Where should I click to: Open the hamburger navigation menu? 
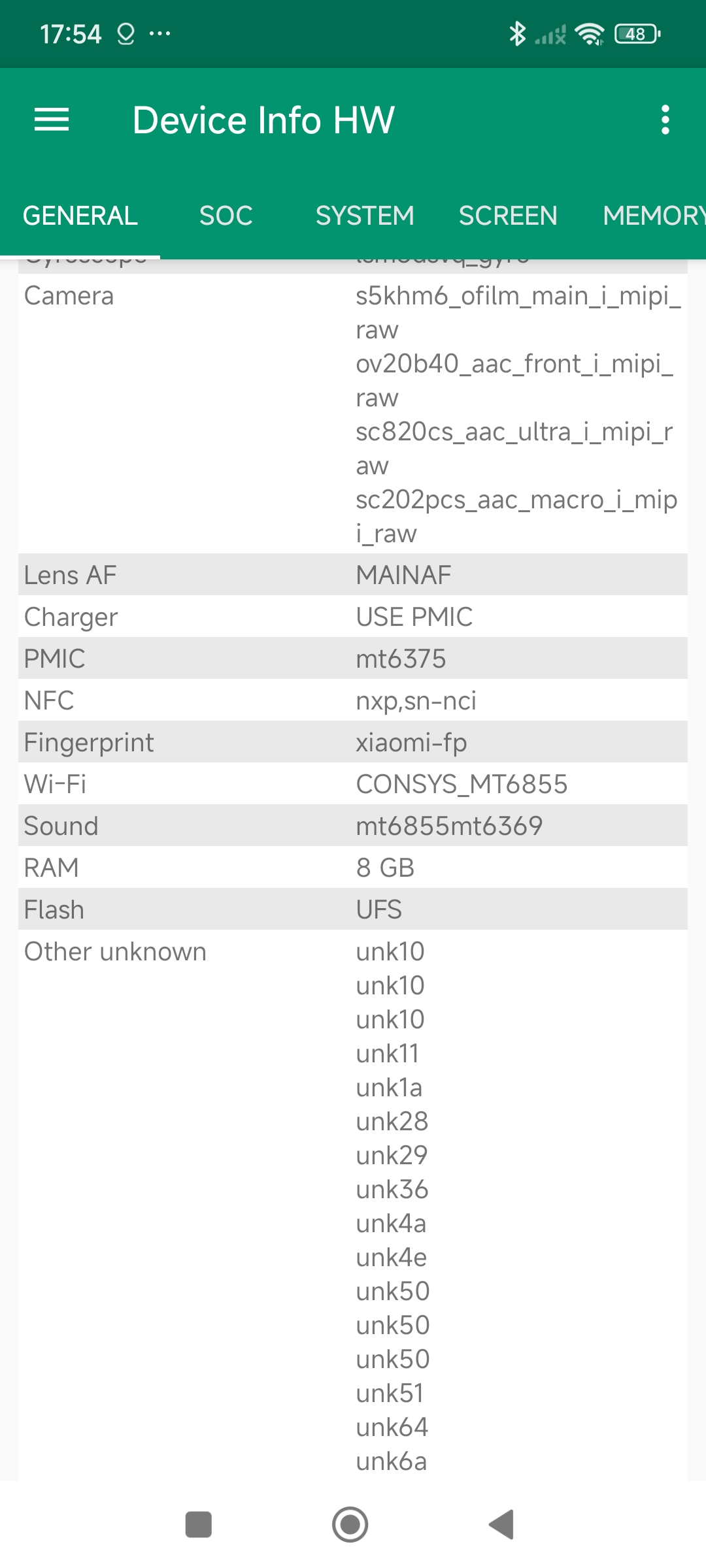52,120
